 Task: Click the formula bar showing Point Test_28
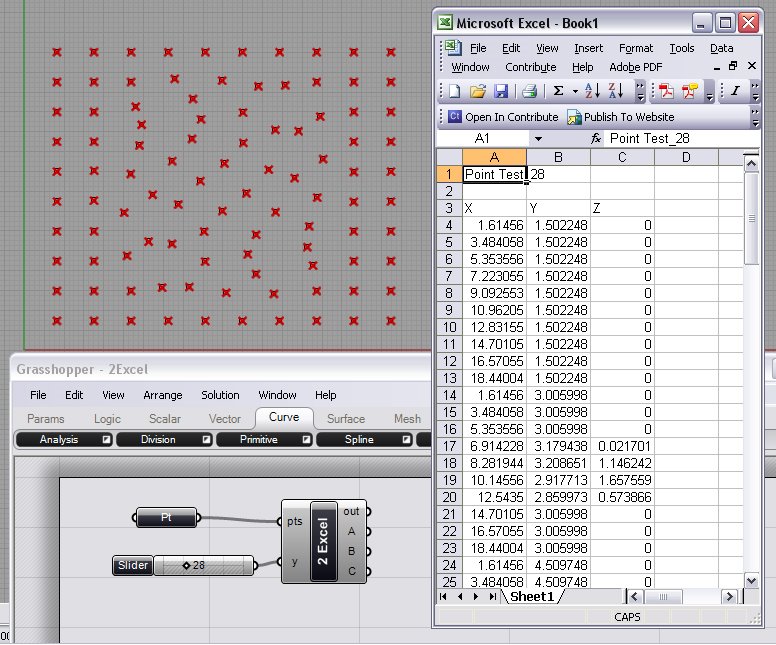coord(681,139)
